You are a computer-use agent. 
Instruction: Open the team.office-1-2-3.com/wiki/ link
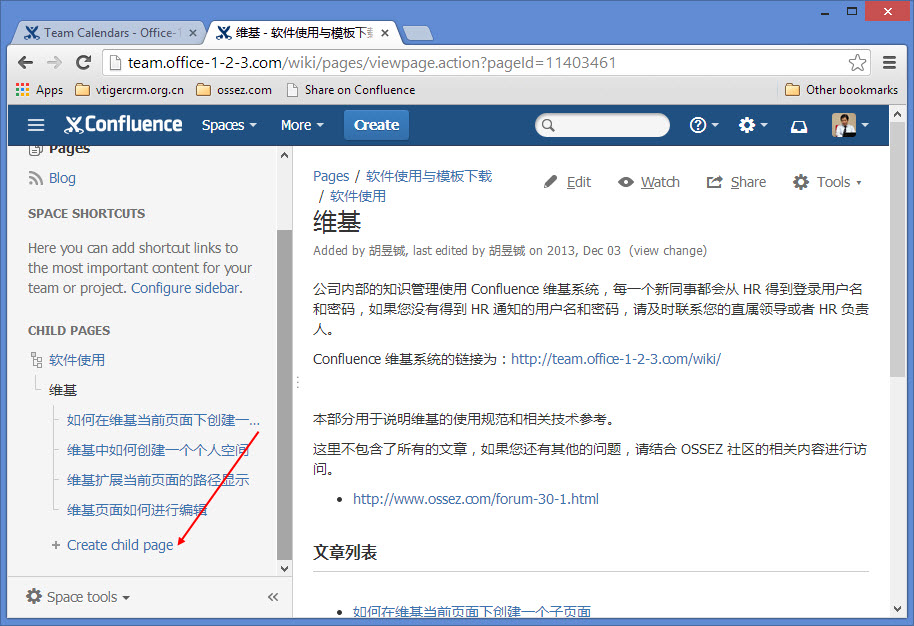[x=616, y=359]
